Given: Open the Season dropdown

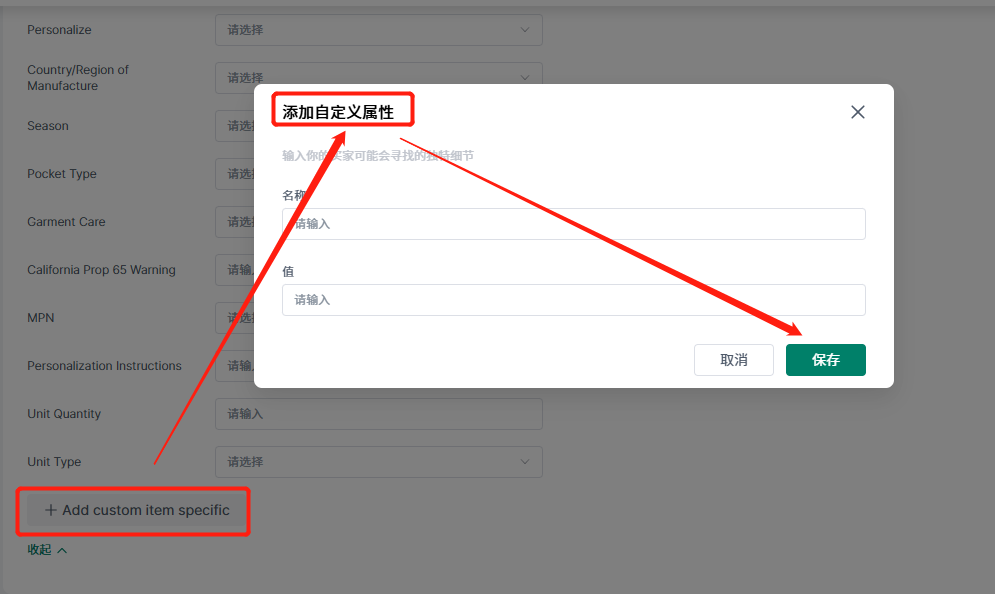Looking at the screenshot, I should click(235, 126).
